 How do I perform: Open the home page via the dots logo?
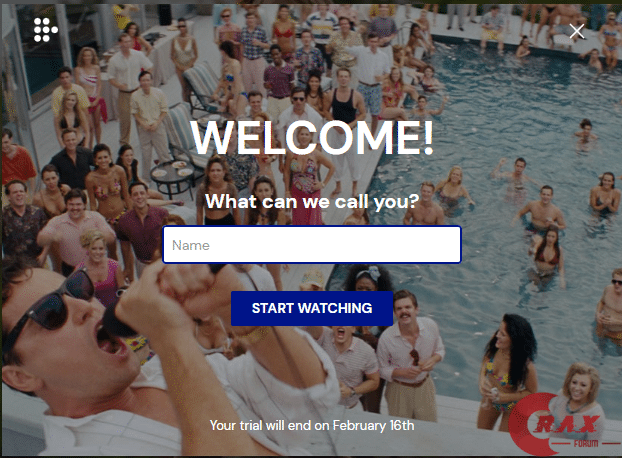point(46,30)
